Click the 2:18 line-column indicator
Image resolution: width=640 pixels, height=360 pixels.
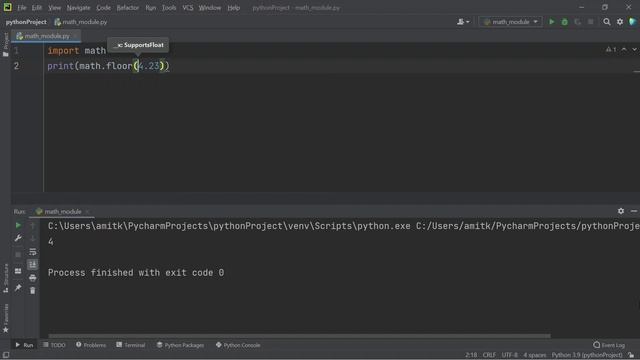point(471,355)
